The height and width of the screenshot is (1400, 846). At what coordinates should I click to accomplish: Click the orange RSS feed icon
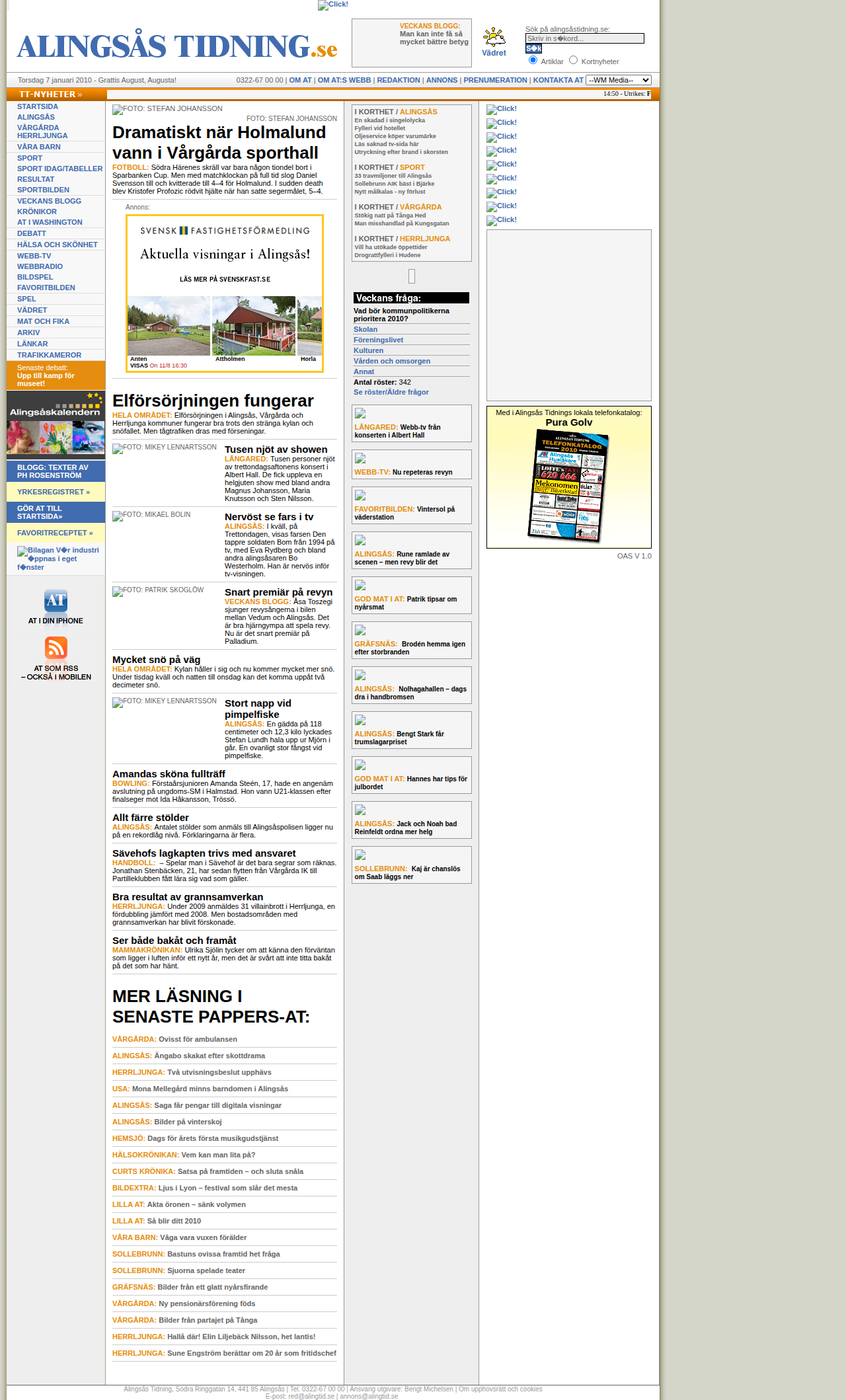[x=56, y=647]
